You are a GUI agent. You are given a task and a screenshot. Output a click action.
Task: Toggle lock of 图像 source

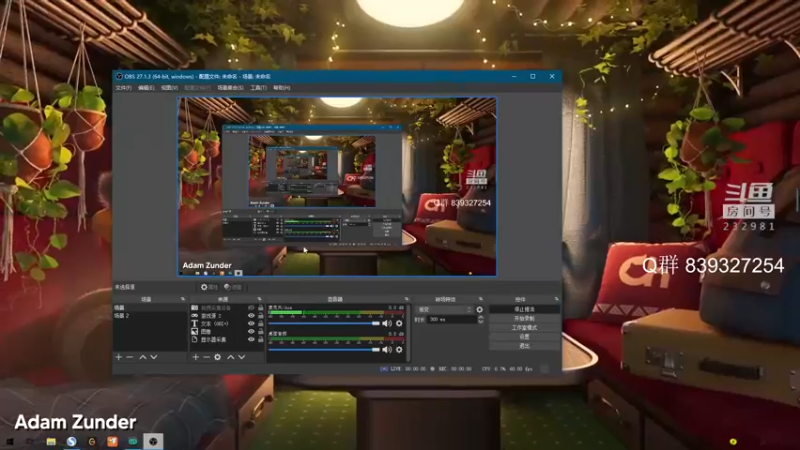point(260,332)
